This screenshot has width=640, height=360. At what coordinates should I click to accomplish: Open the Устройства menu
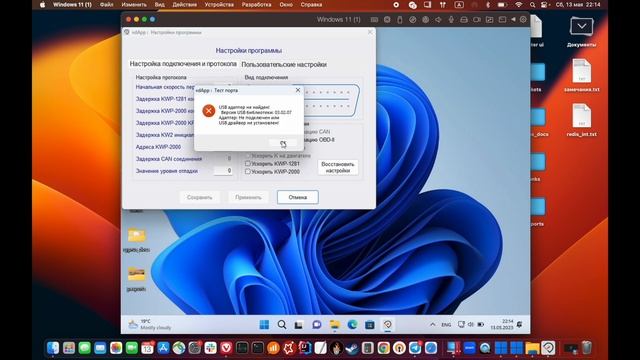point(219,5)
